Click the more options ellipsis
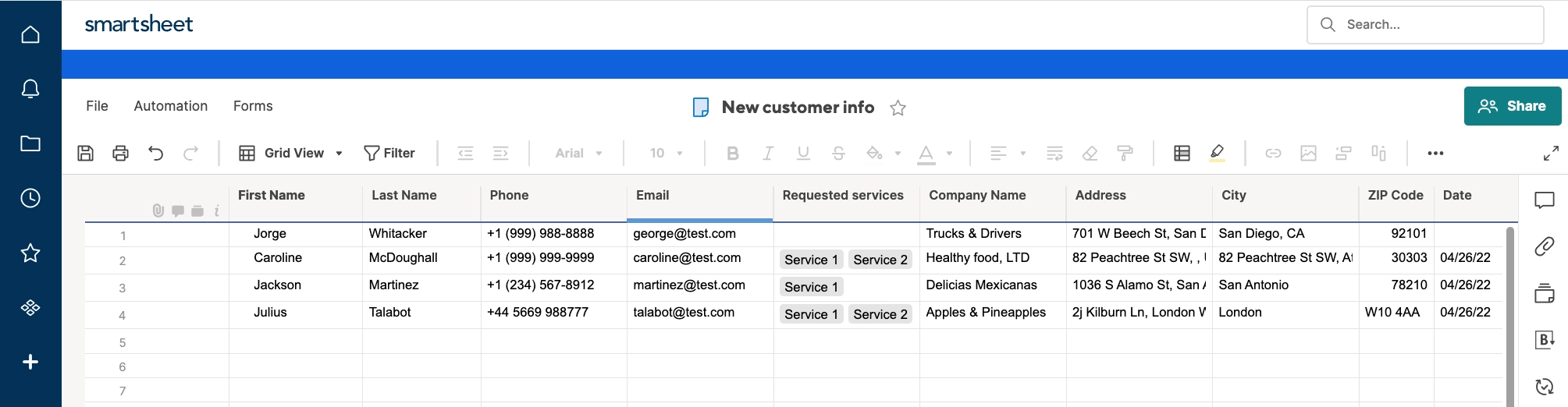Viewport: 1568px width, 407px height. point(1435,154)
